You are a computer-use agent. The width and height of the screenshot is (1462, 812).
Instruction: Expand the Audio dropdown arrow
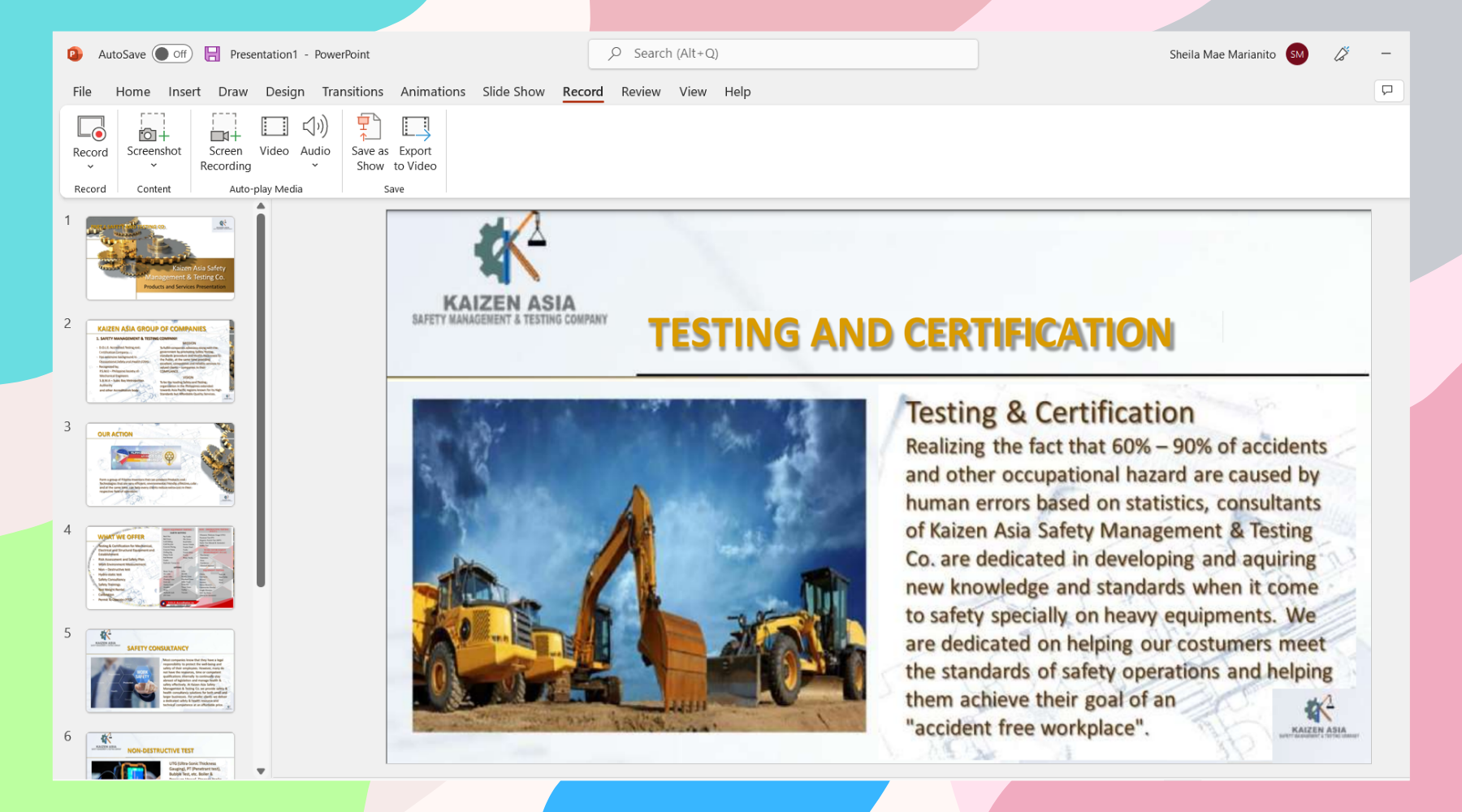[x=315, y=166]
